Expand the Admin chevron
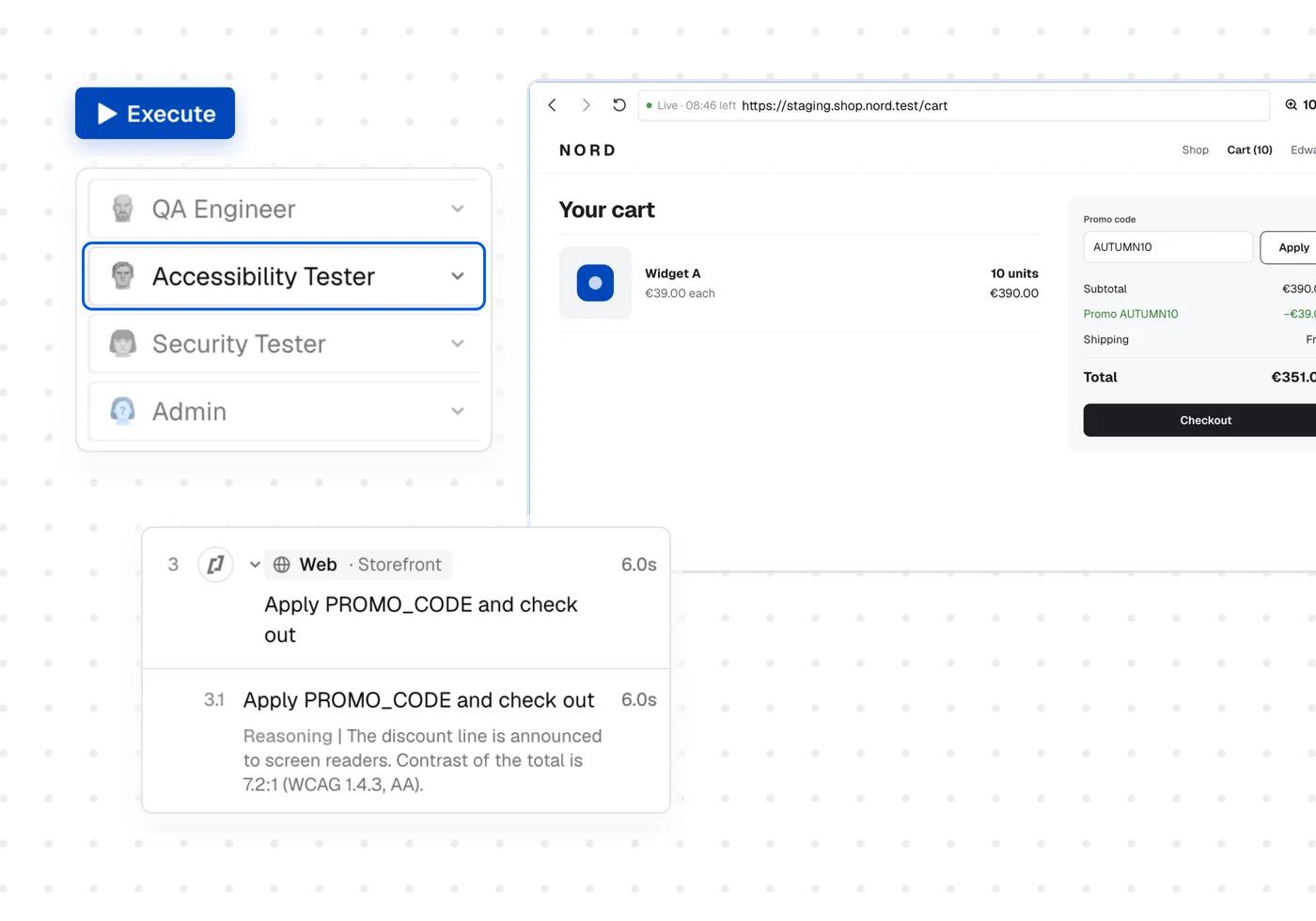The width and height of the screenshot is (1316, 921). point(458,412)
